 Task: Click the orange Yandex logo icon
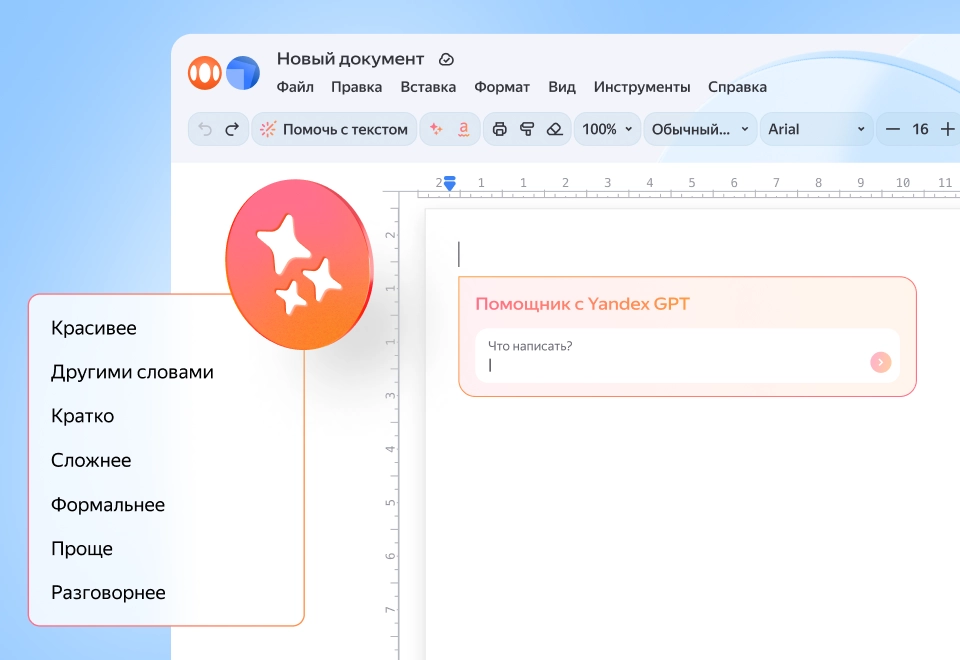202,72
